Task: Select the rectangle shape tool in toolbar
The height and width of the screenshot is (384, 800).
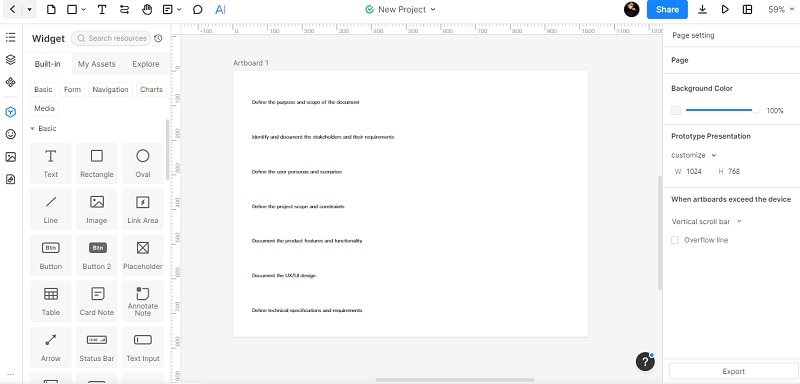Action: point(72,9)
